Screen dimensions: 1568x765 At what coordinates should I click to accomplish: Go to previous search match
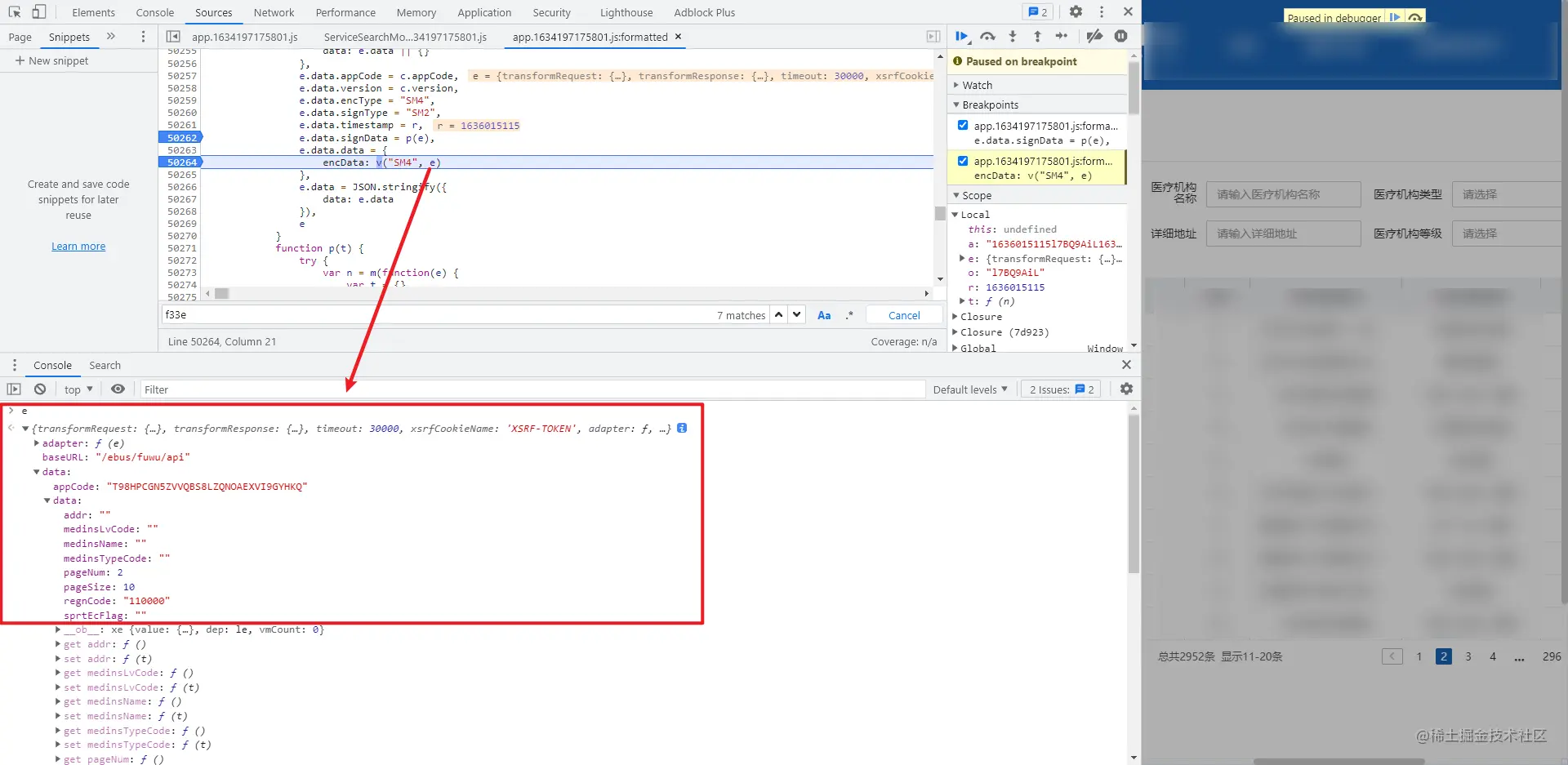pos(779,315)
